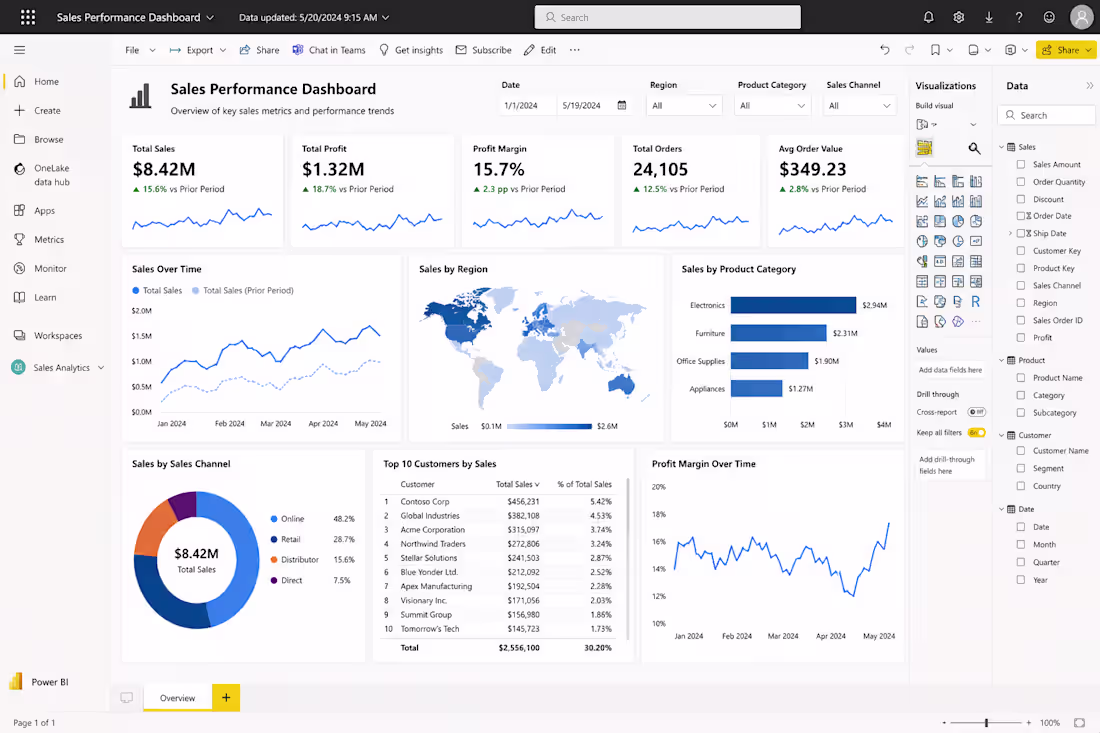Open the calendar picker in Date filter
The width and height of the screenshot is (1100, 733).
pyautogui.click(x=622, y=105)
